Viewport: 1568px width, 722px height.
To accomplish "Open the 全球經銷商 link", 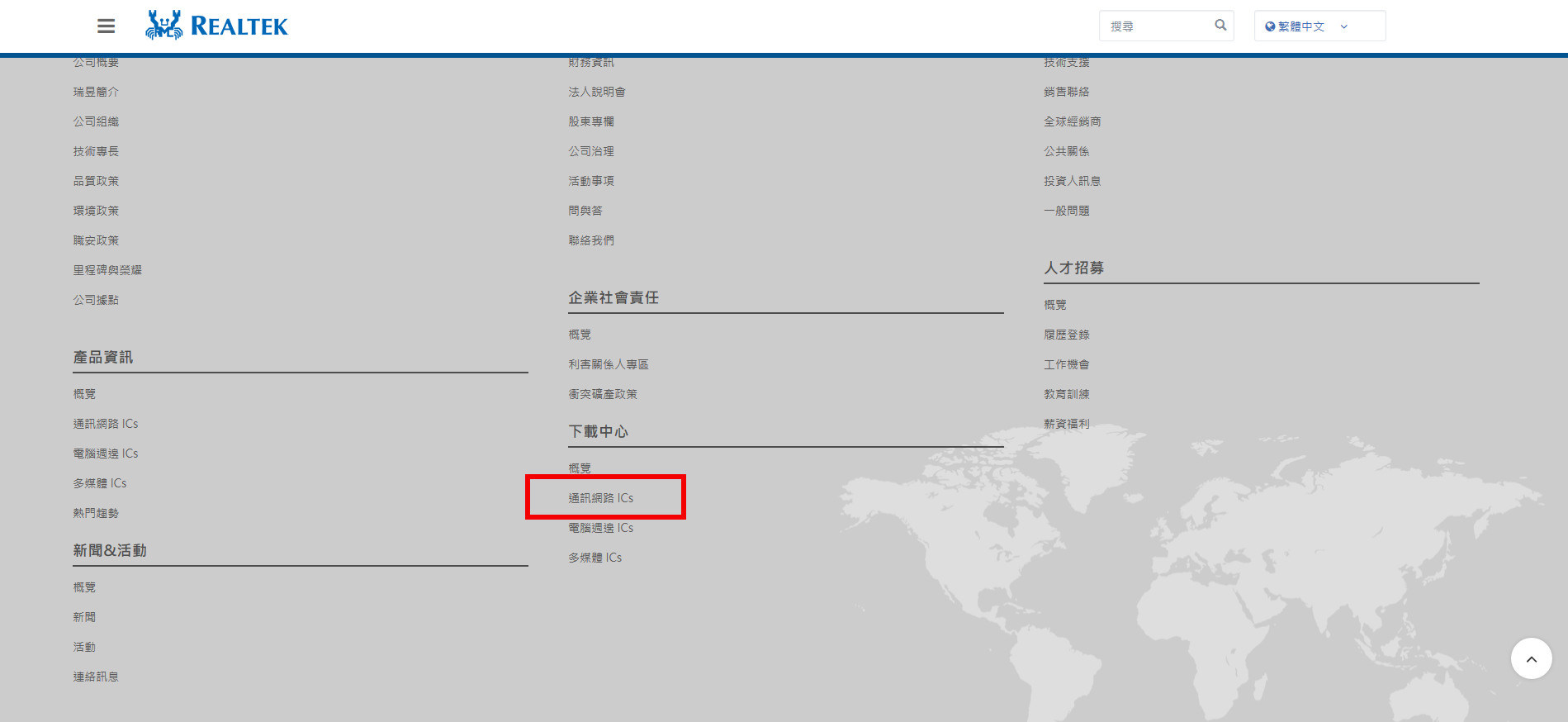I will (x=1072, y=121).
